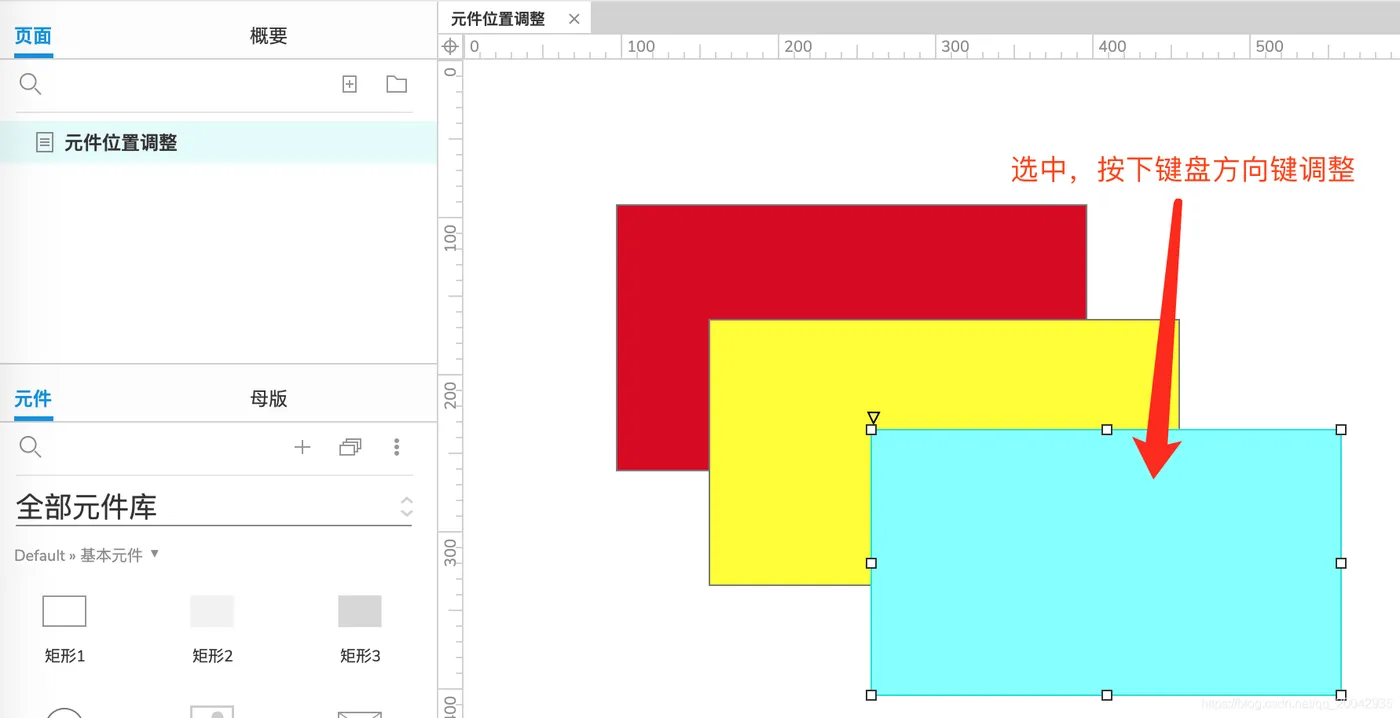Switch to the 页面 tab
This screenshot has height=718, width=1400.
[x=33, y=36]
